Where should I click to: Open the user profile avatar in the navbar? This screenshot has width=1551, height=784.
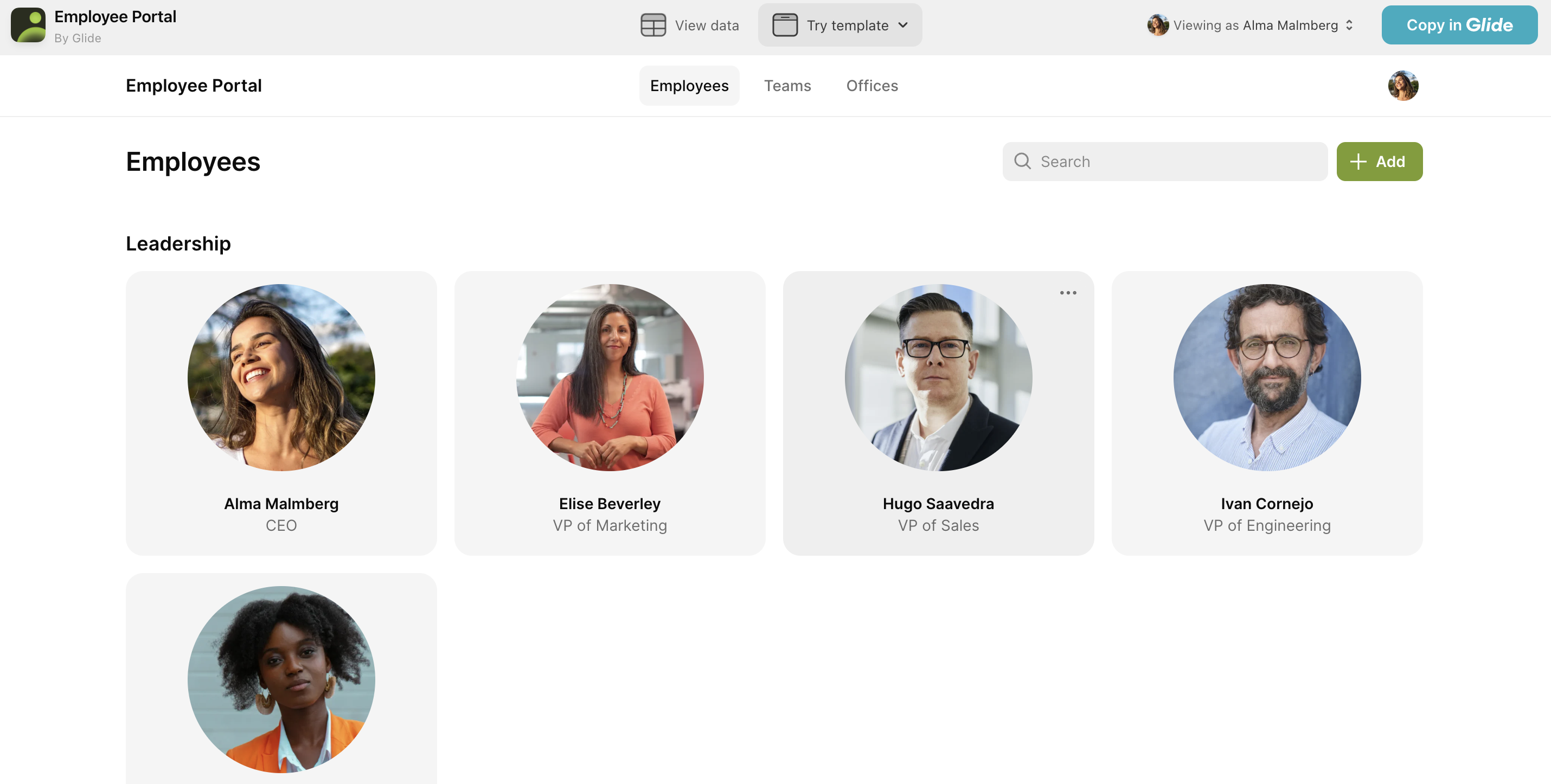(1402, 86)
